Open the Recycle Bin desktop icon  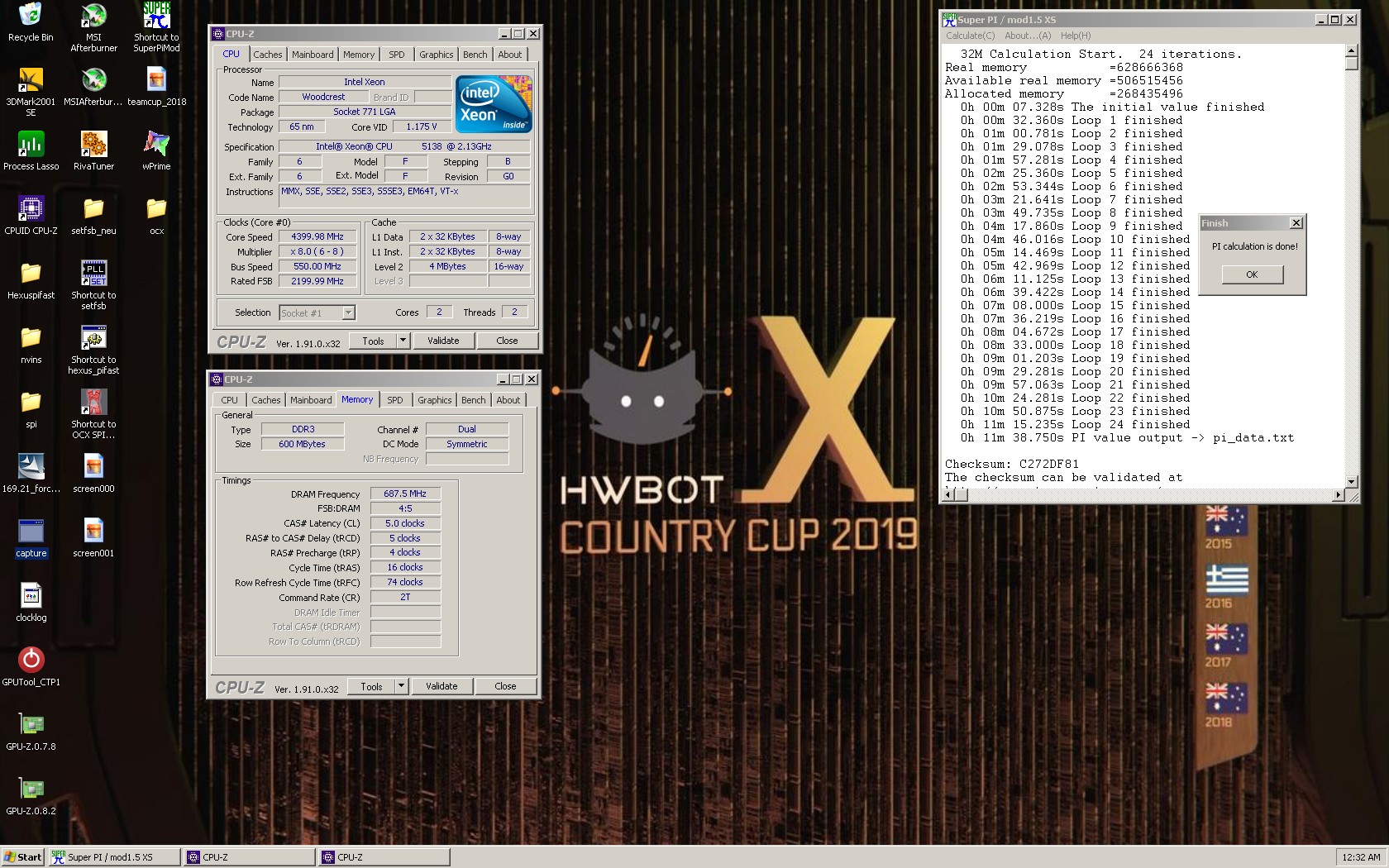coord(31,21)
